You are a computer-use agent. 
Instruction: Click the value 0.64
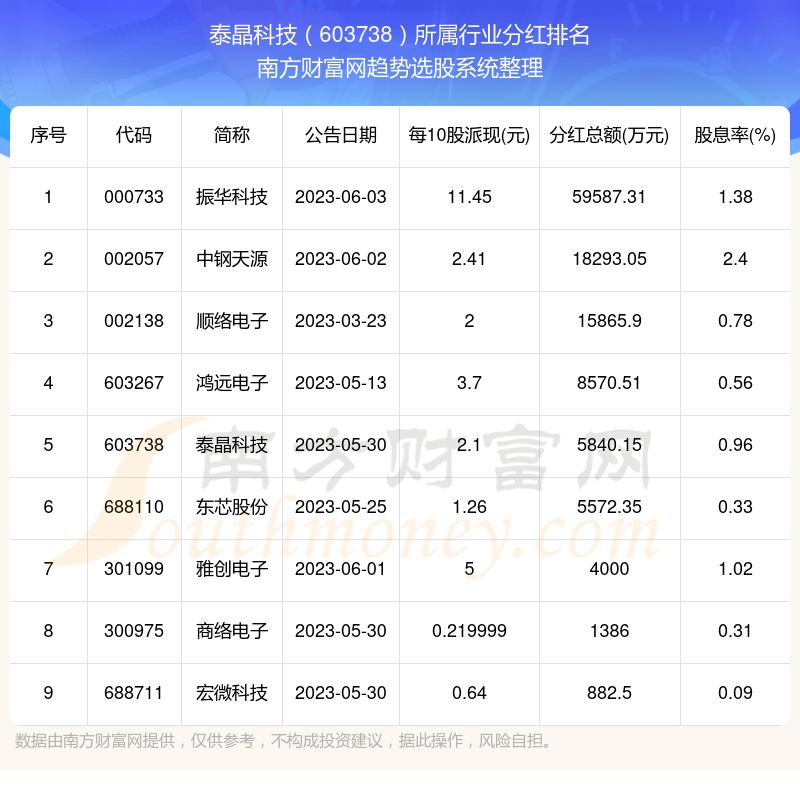[x=469, y=693]
